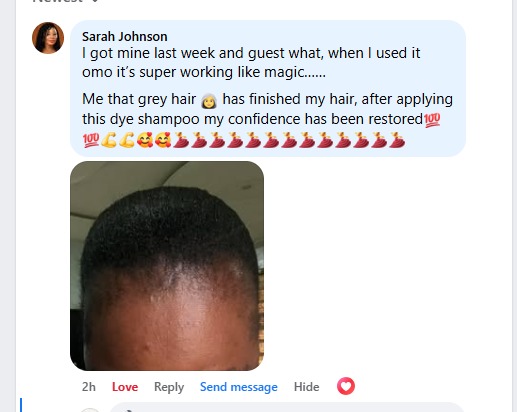Click the 100 emoji beginning the emoji row
Viewport: 517px width, 412px height.
point(91,140)
